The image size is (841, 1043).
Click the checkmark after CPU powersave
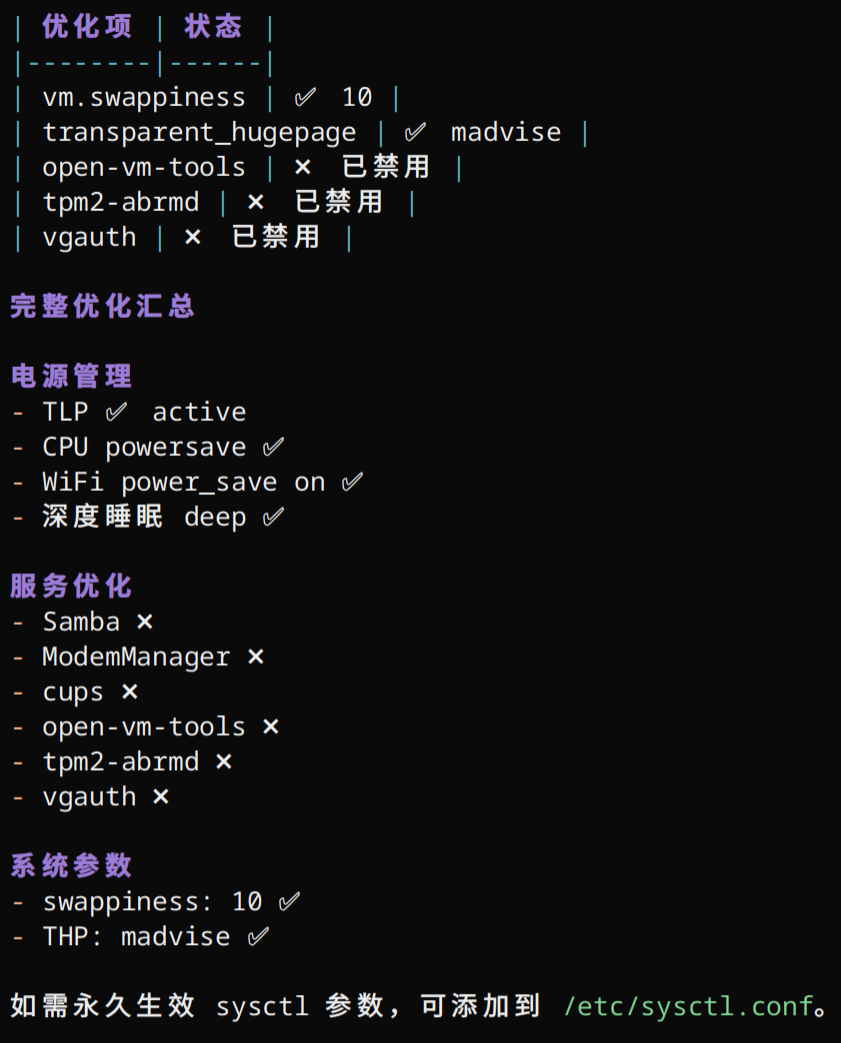tap(273, 447)
